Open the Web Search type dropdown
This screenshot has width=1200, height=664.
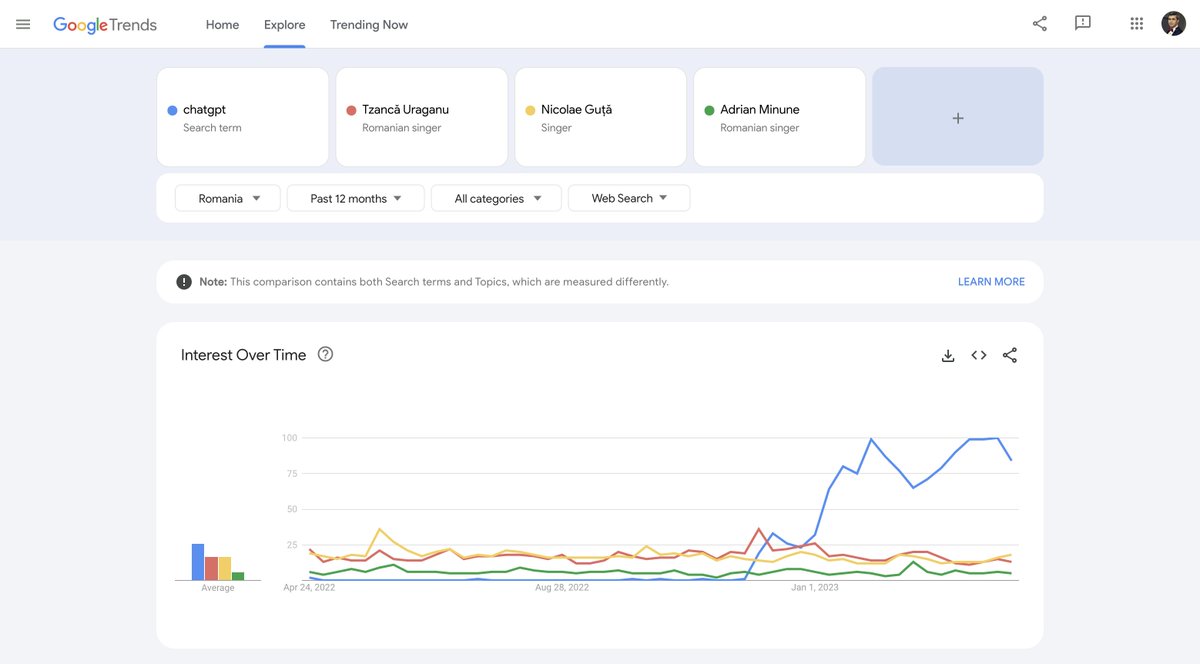point(629,198)
